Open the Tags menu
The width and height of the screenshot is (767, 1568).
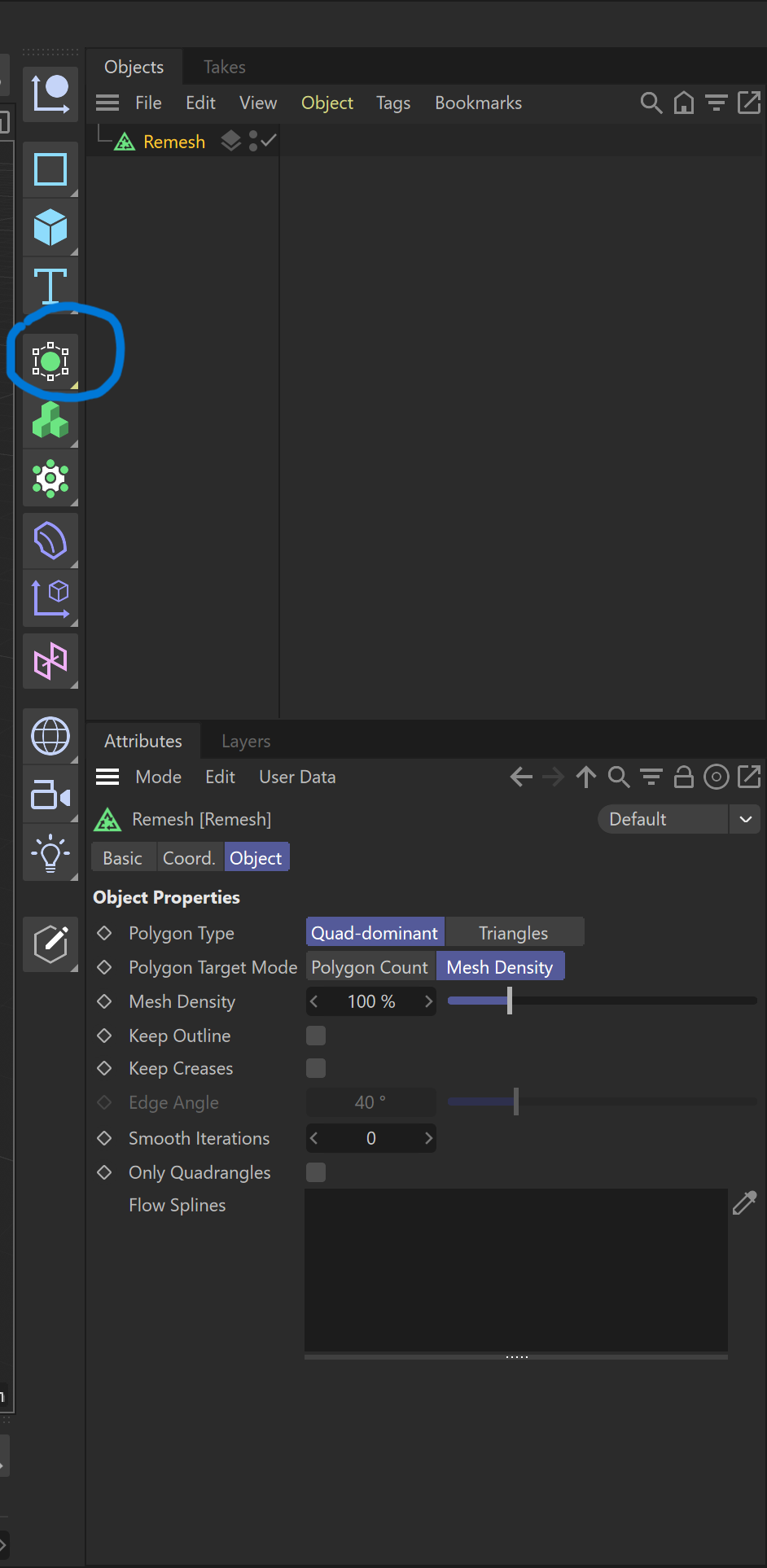(393, 103)
